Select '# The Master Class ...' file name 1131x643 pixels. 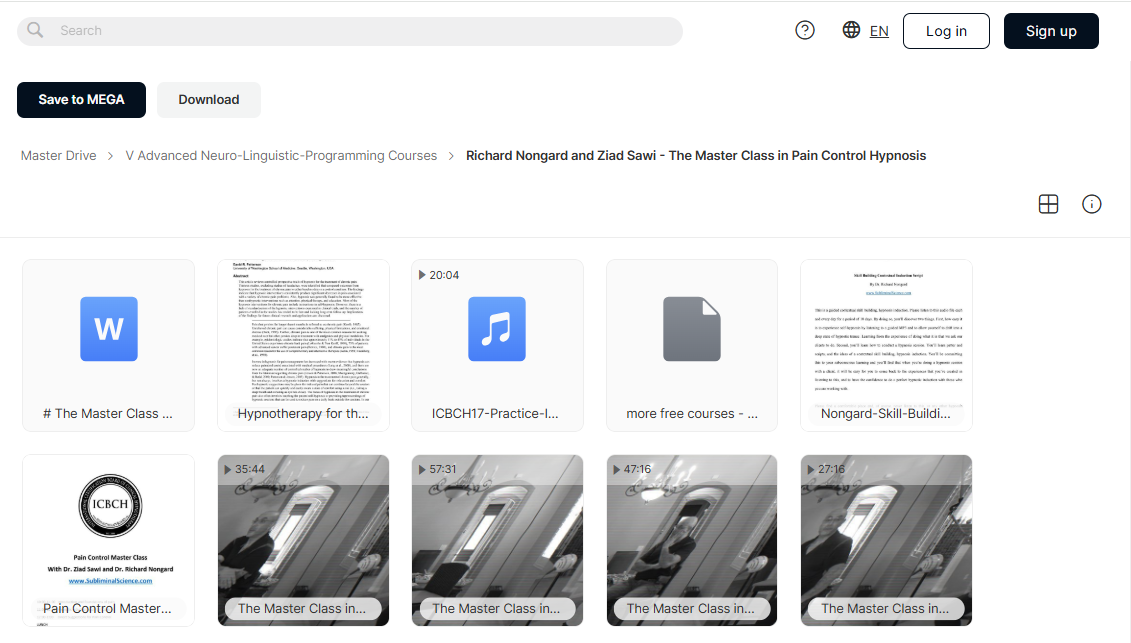(x=107, y=414)
